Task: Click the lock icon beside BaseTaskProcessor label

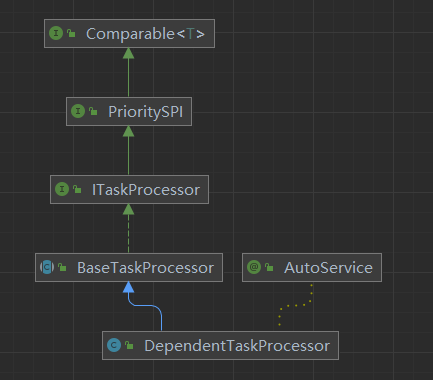Action: point(62,267)
